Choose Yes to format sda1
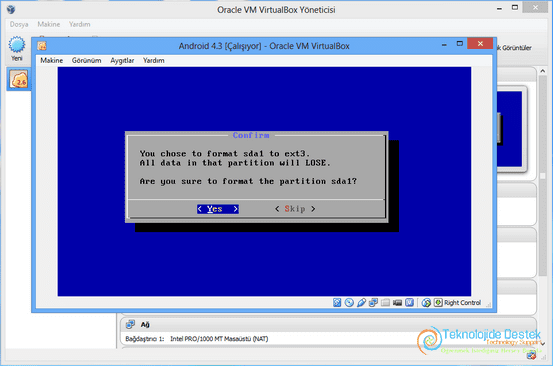The width and height of the screenshot is (553, 366). point(218,209)
